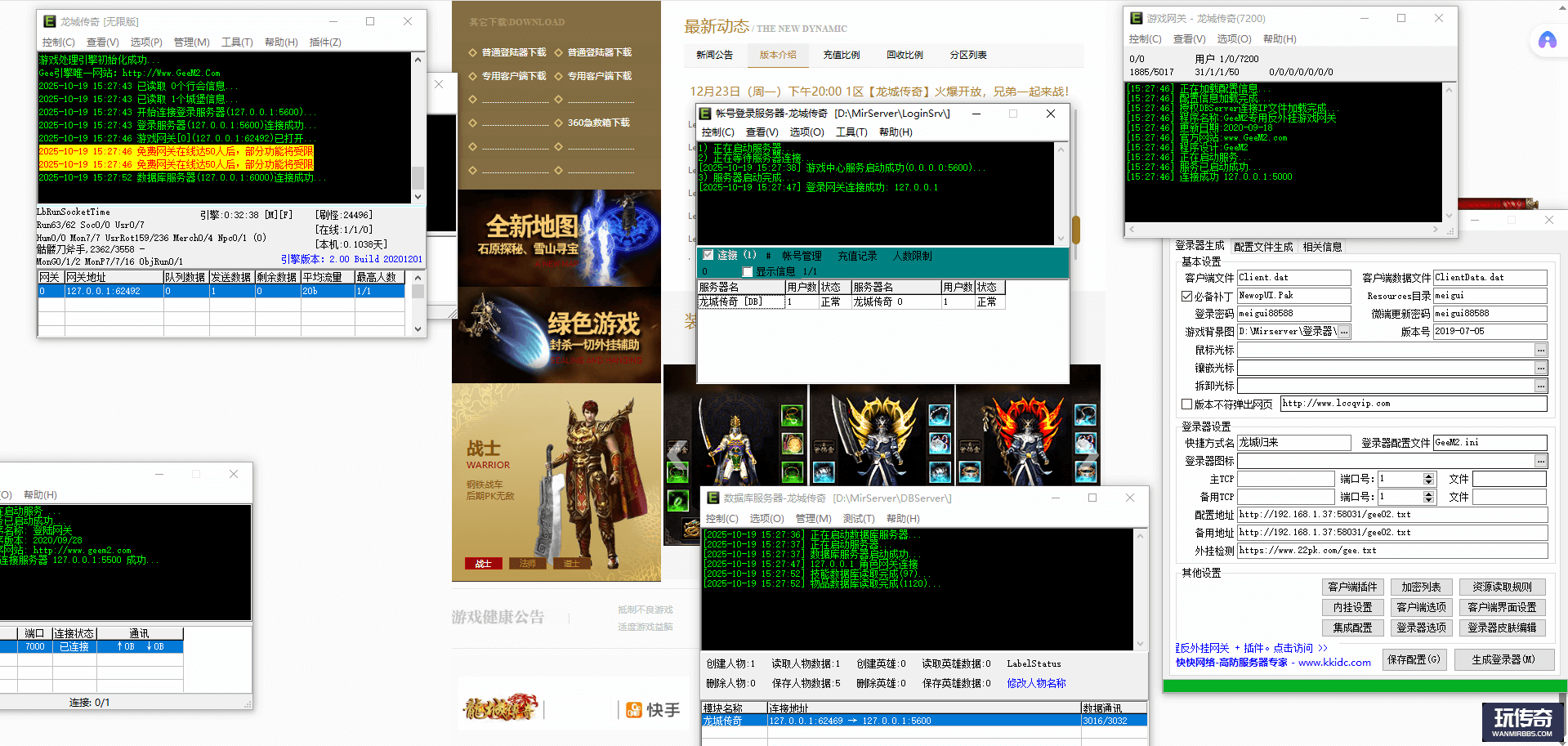Select 帐号管理 in the login server
The image size is (1568, 746).
click(x=802, y=256)
